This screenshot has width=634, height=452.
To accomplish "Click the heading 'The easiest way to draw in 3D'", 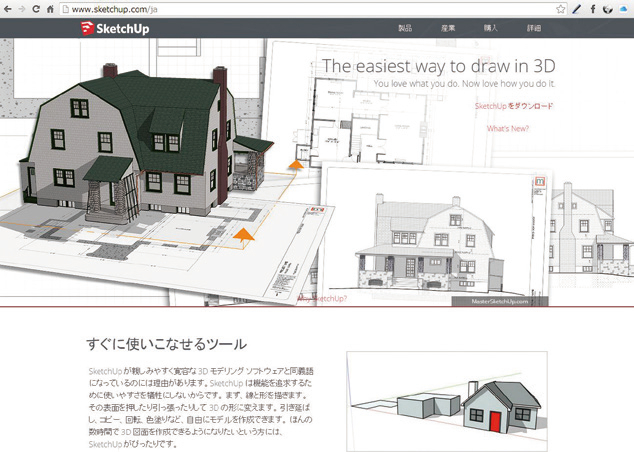I will [439, 66].
